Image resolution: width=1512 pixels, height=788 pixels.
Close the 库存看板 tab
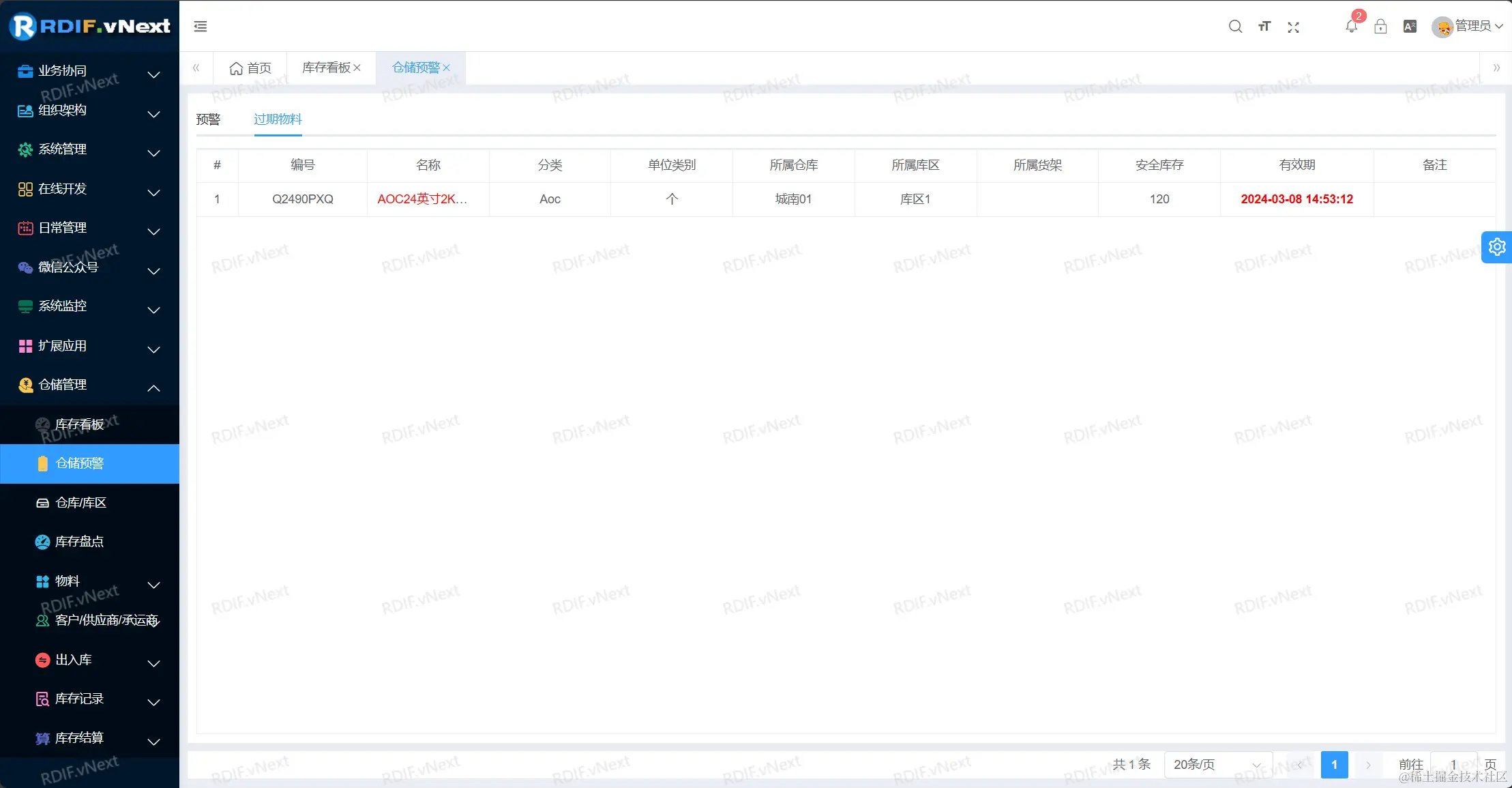point(357,68)
